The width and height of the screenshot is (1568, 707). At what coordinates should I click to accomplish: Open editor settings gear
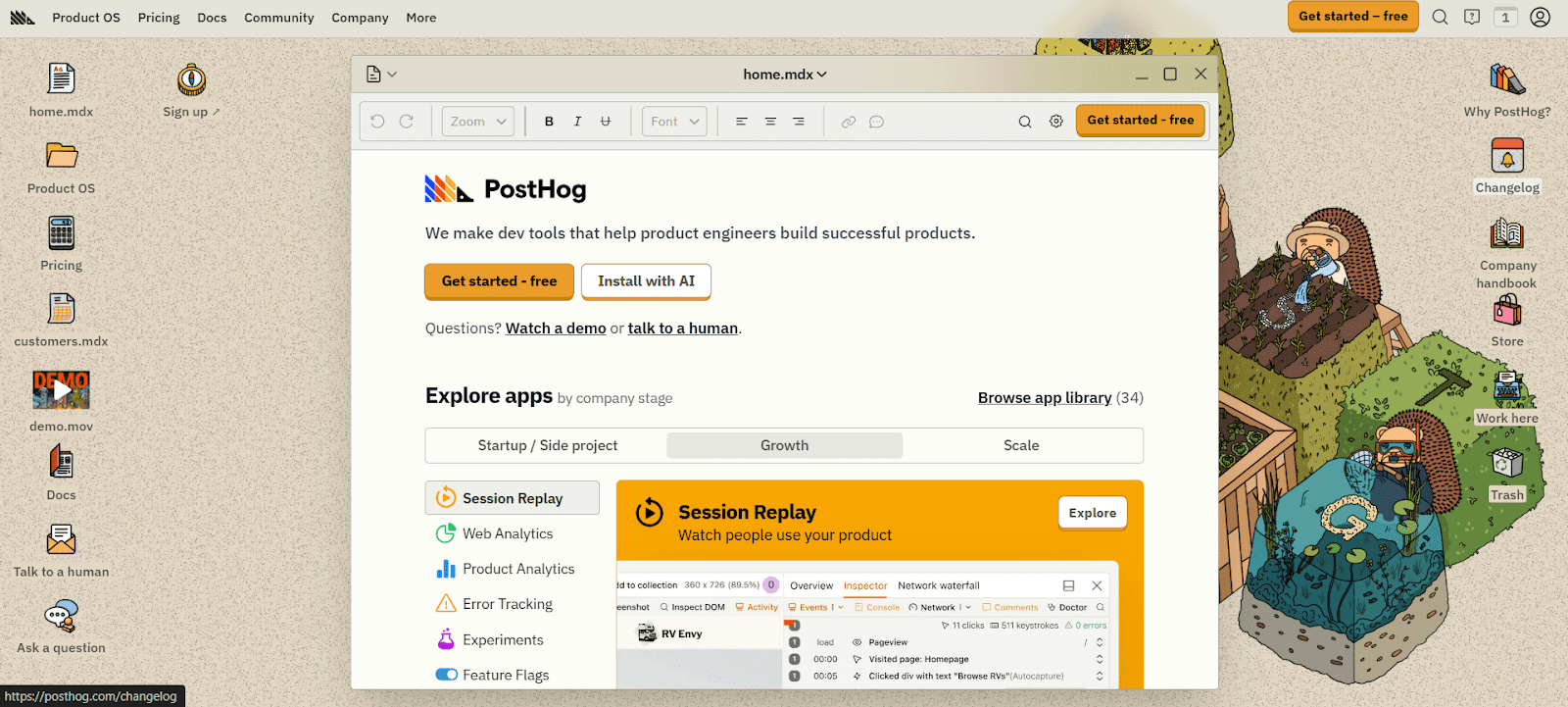click(1056, 122)
